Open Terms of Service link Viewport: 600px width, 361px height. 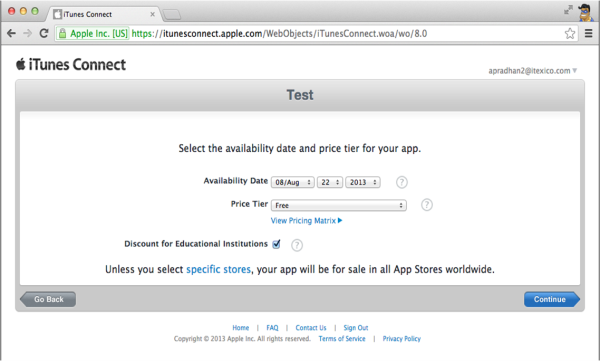(342, 339)
